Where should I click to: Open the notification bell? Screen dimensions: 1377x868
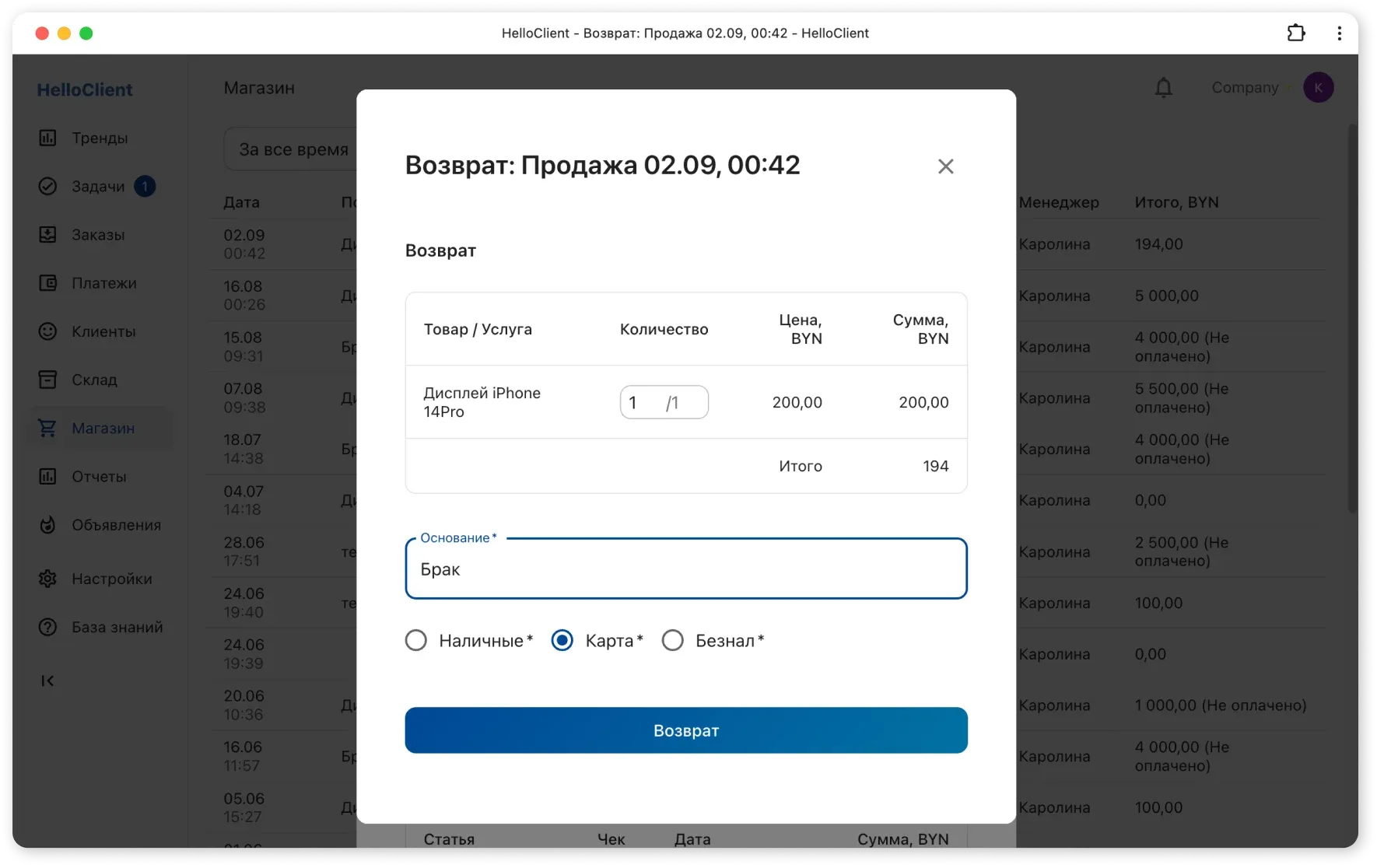1163,87
